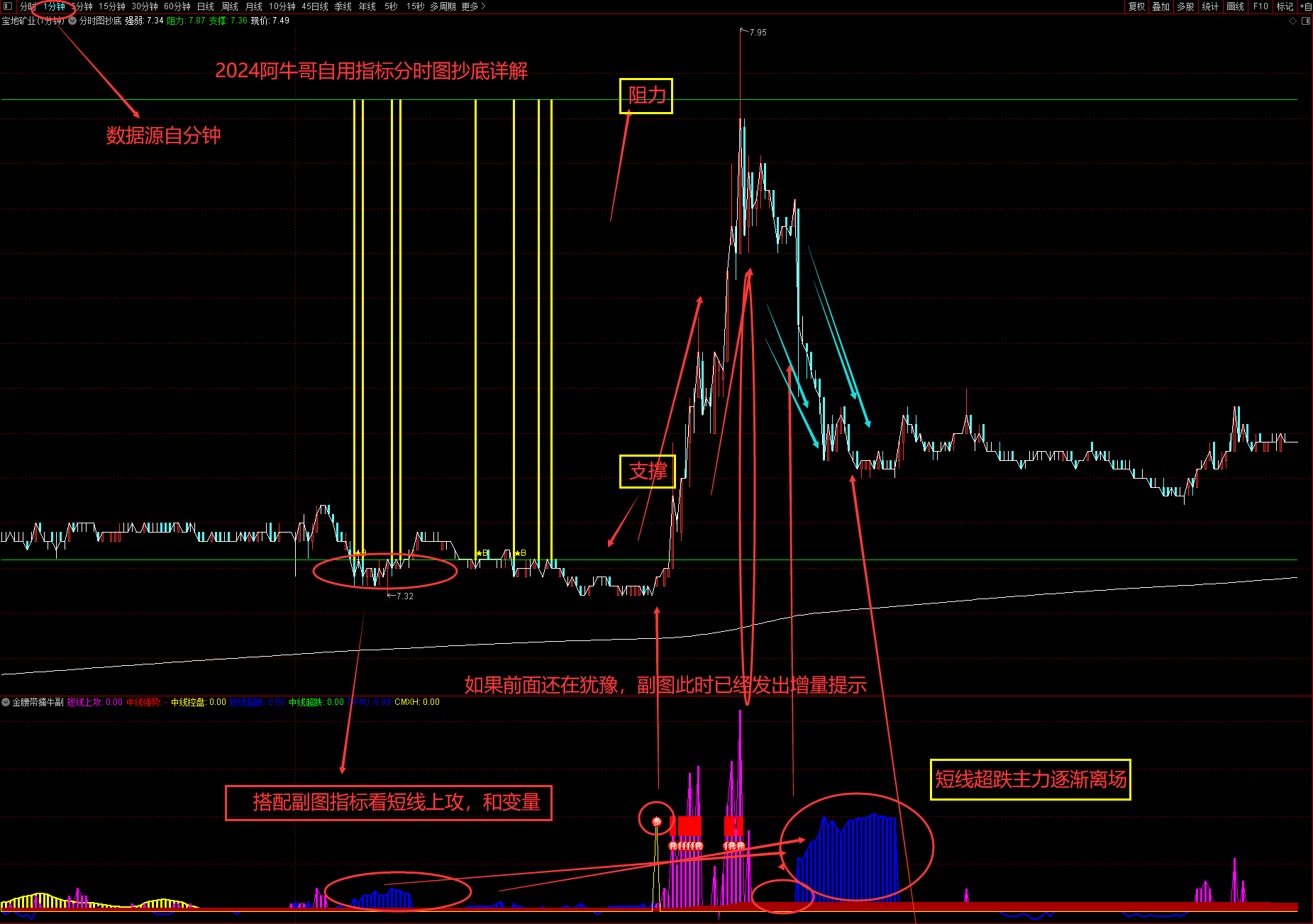Switch to the 年线 yearly chart
Image resolution: width=1313 pixels, height=924 pixels.
(367, 6)
